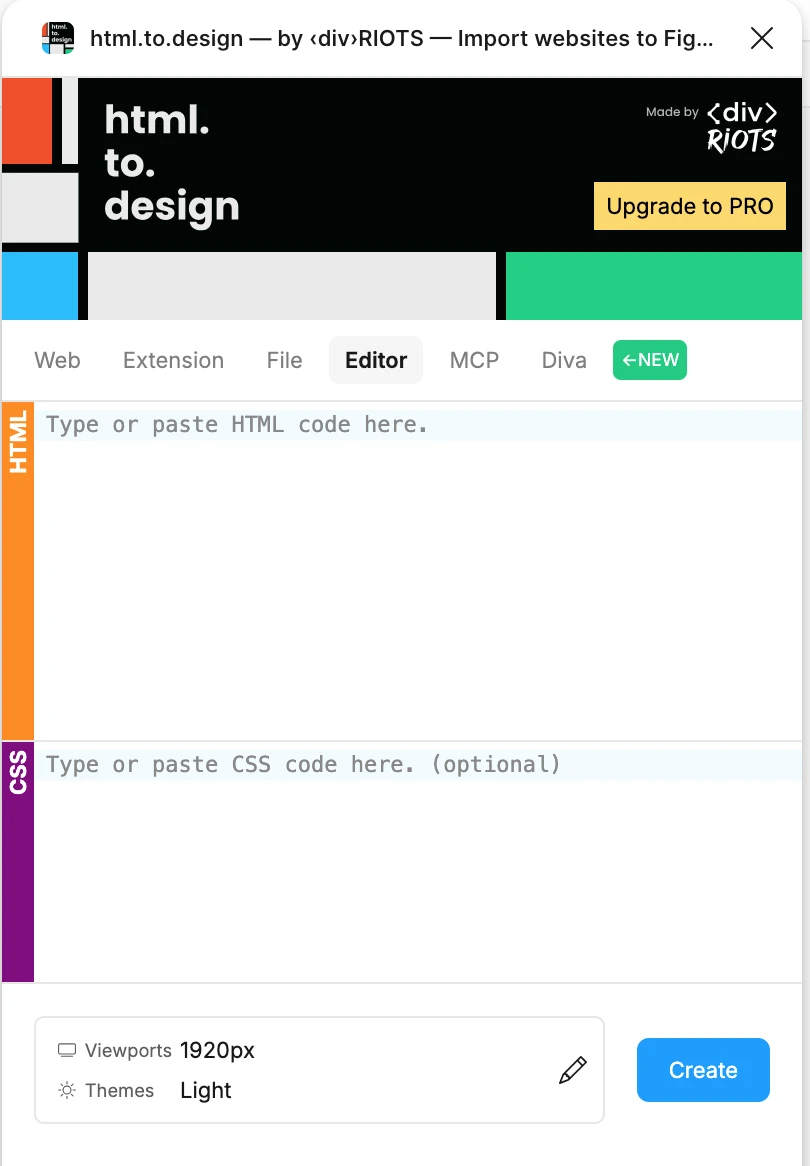Edit viewport and theme settings with pencil icon
810x1166 pixels.
tap(572, 1070)
